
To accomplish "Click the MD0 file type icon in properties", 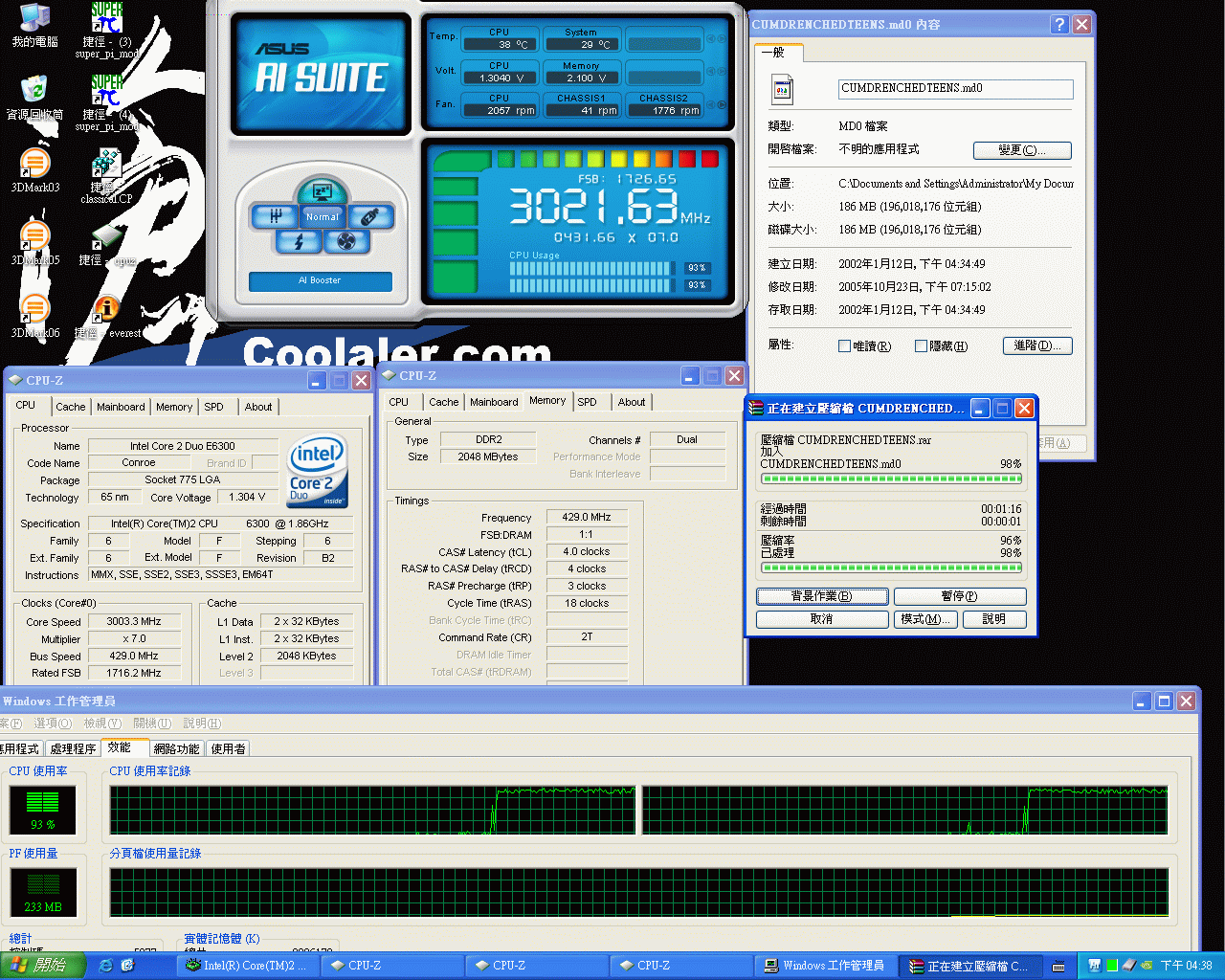I will click(x=783, y=89).
